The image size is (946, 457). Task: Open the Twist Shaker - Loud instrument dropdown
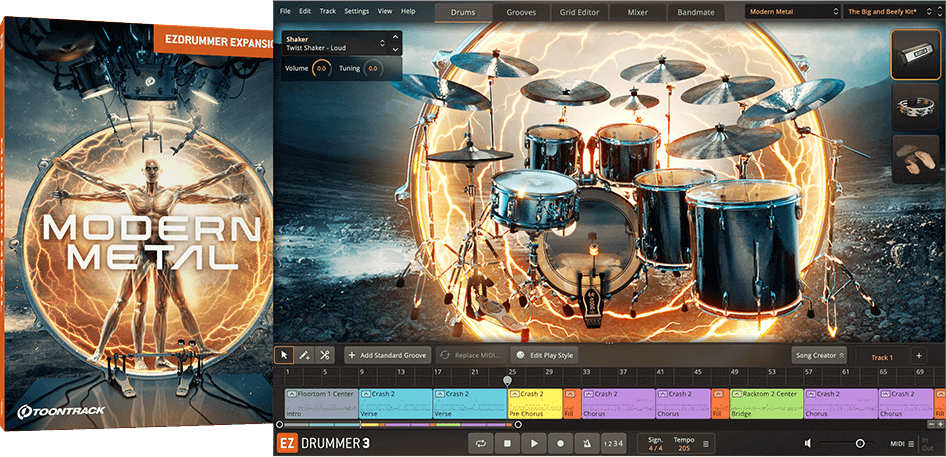coord(335,43)
